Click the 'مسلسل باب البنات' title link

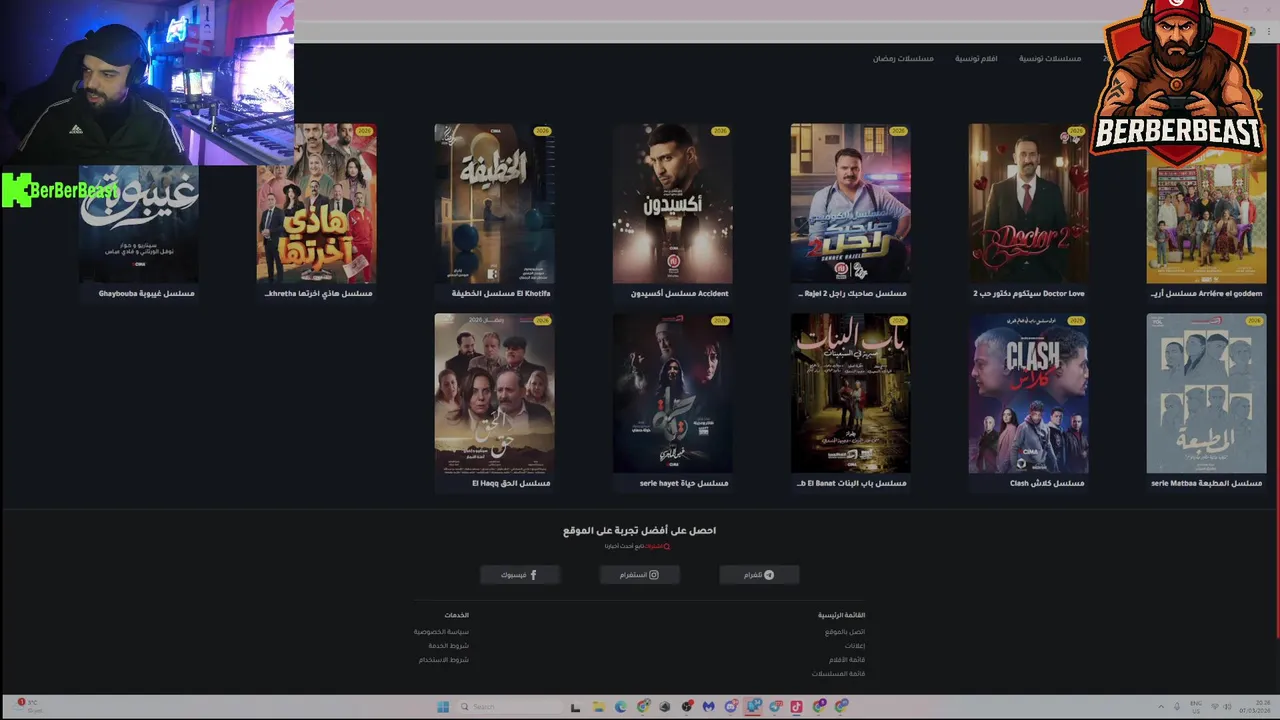[x=852, y=484]
